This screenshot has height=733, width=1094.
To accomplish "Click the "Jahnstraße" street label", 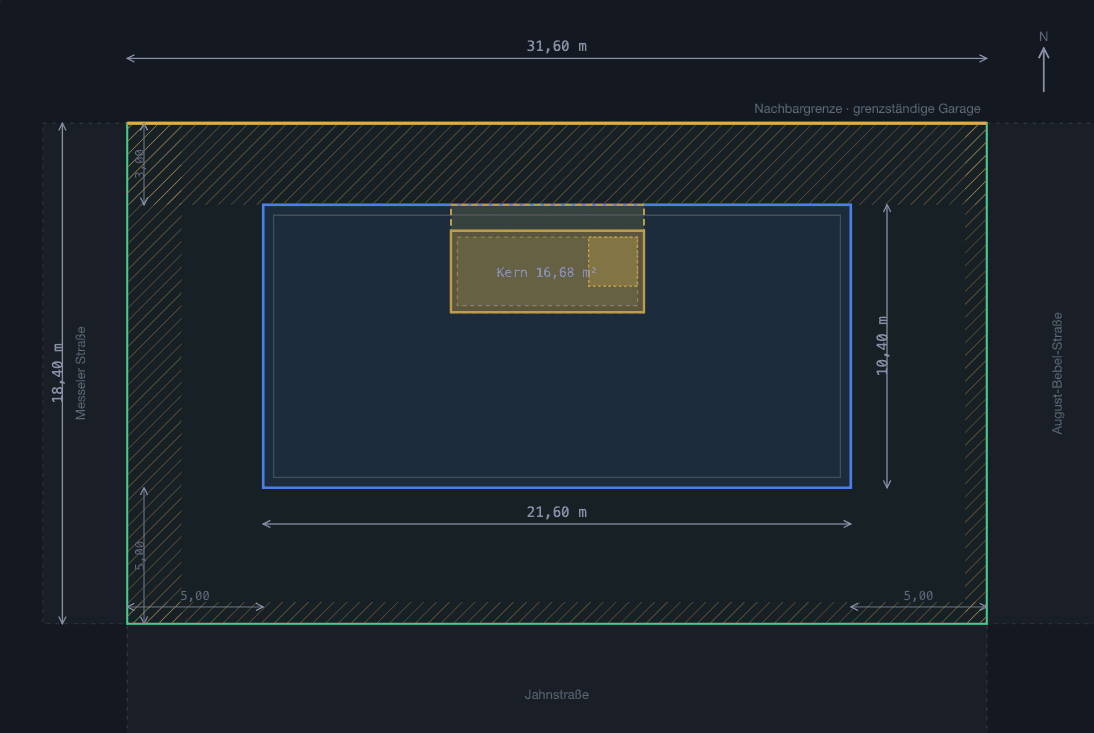I will coord(556,695).
